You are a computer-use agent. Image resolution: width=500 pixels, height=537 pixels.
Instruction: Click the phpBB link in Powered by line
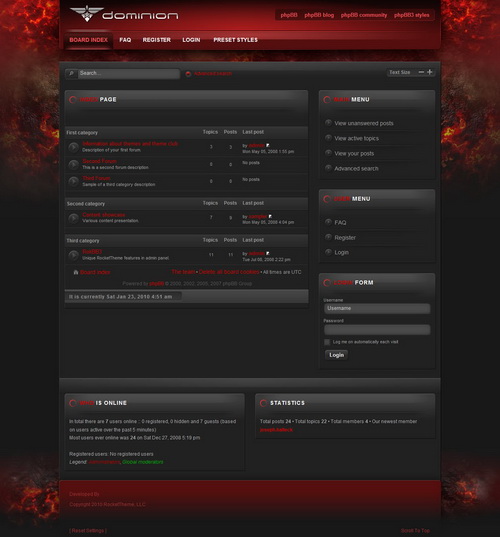[x=157, y=284]
